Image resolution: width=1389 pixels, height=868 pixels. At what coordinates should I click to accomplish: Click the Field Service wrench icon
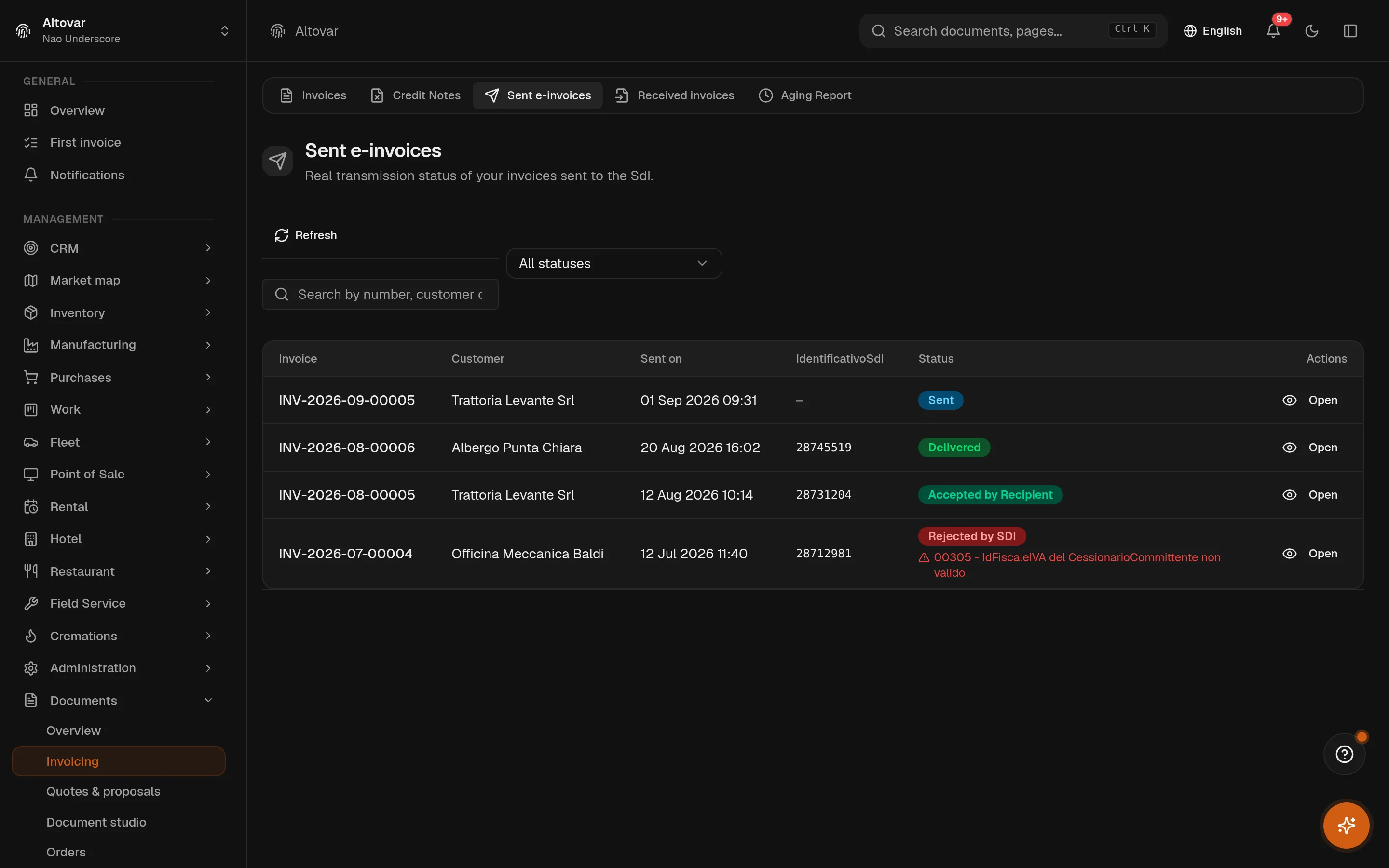[31, 603]
